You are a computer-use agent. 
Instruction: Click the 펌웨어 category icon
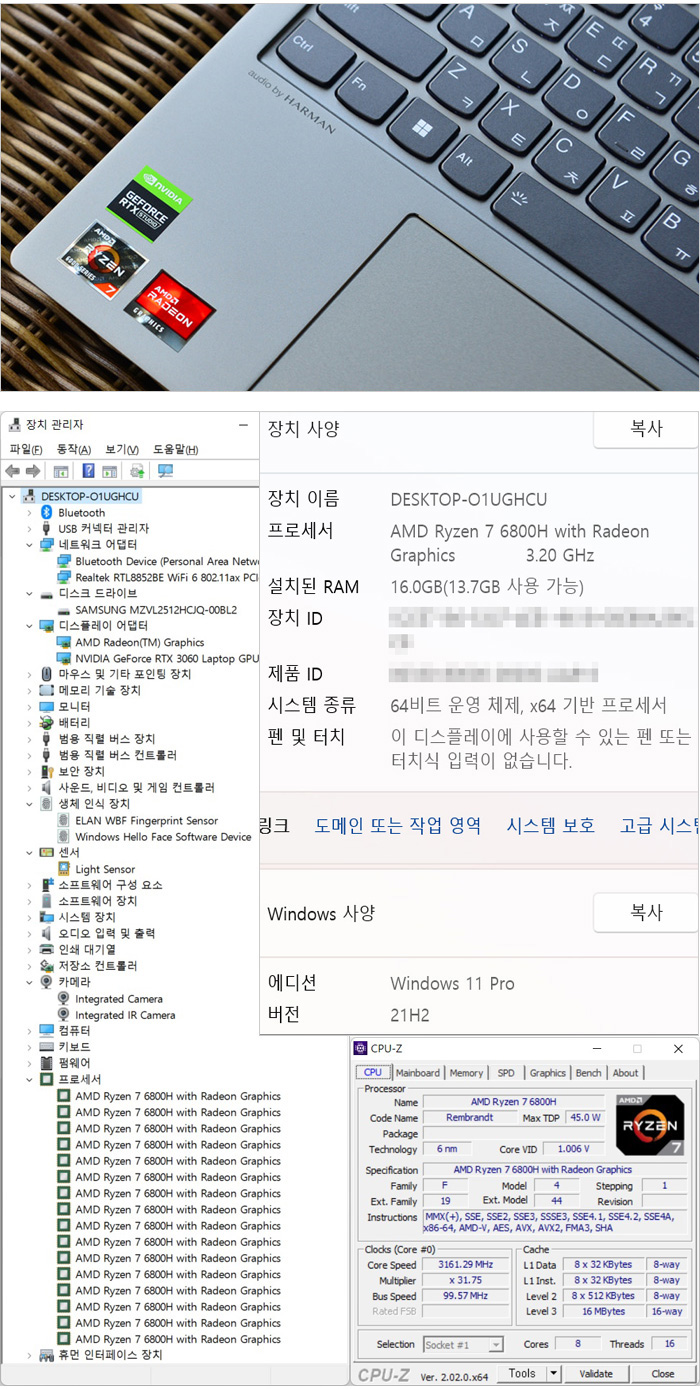pos(46,1062)
